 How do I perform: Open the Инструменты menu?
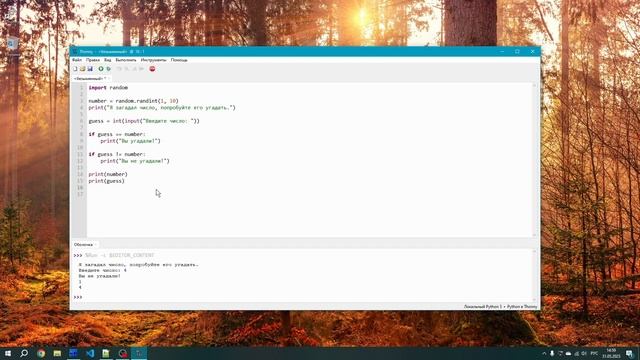pos(153,60)
